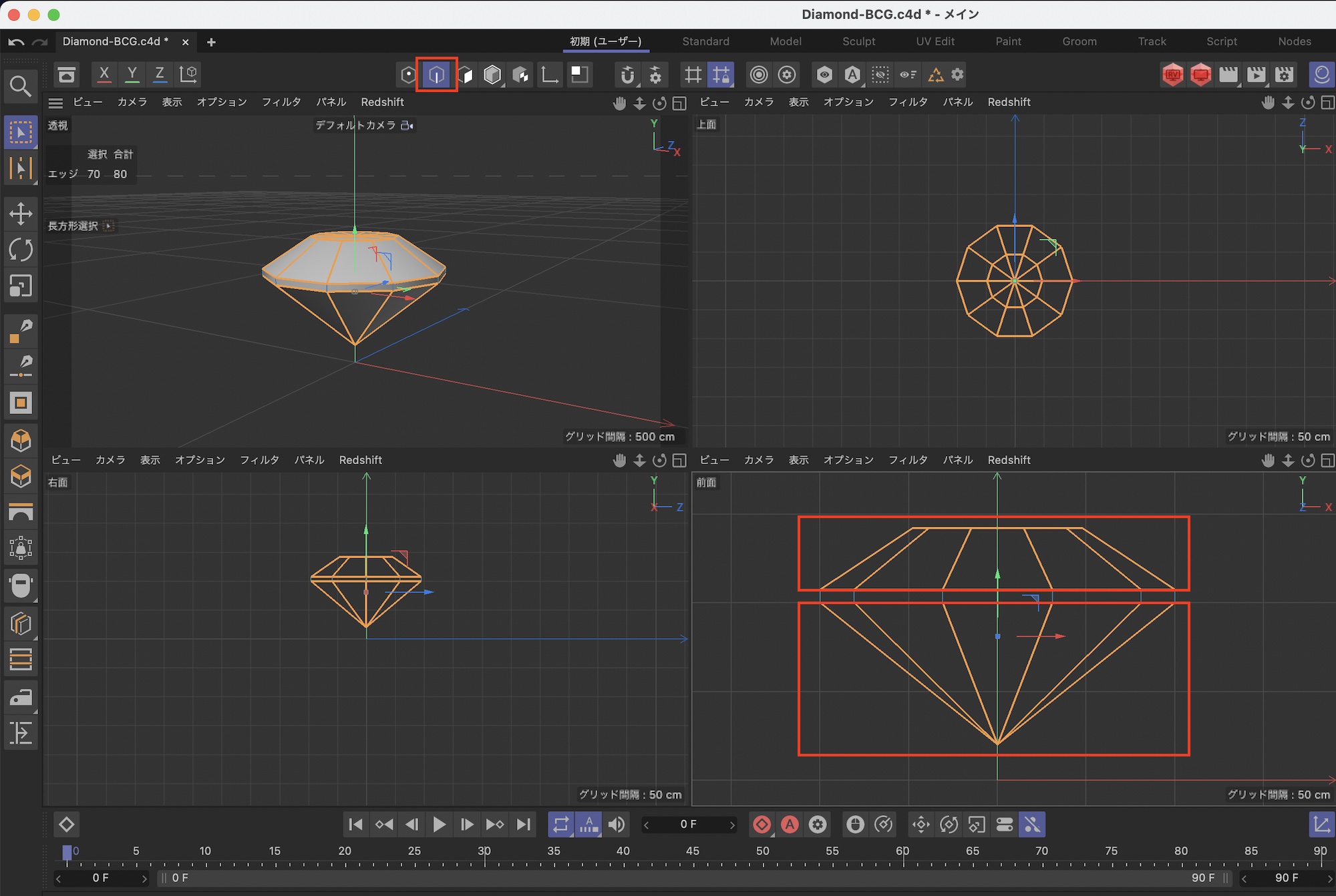The width and height of the screenshot is (1336, 896).
Task: Toggle timeline loop playback
Action: pyautogui.click(x=560, y=825)
